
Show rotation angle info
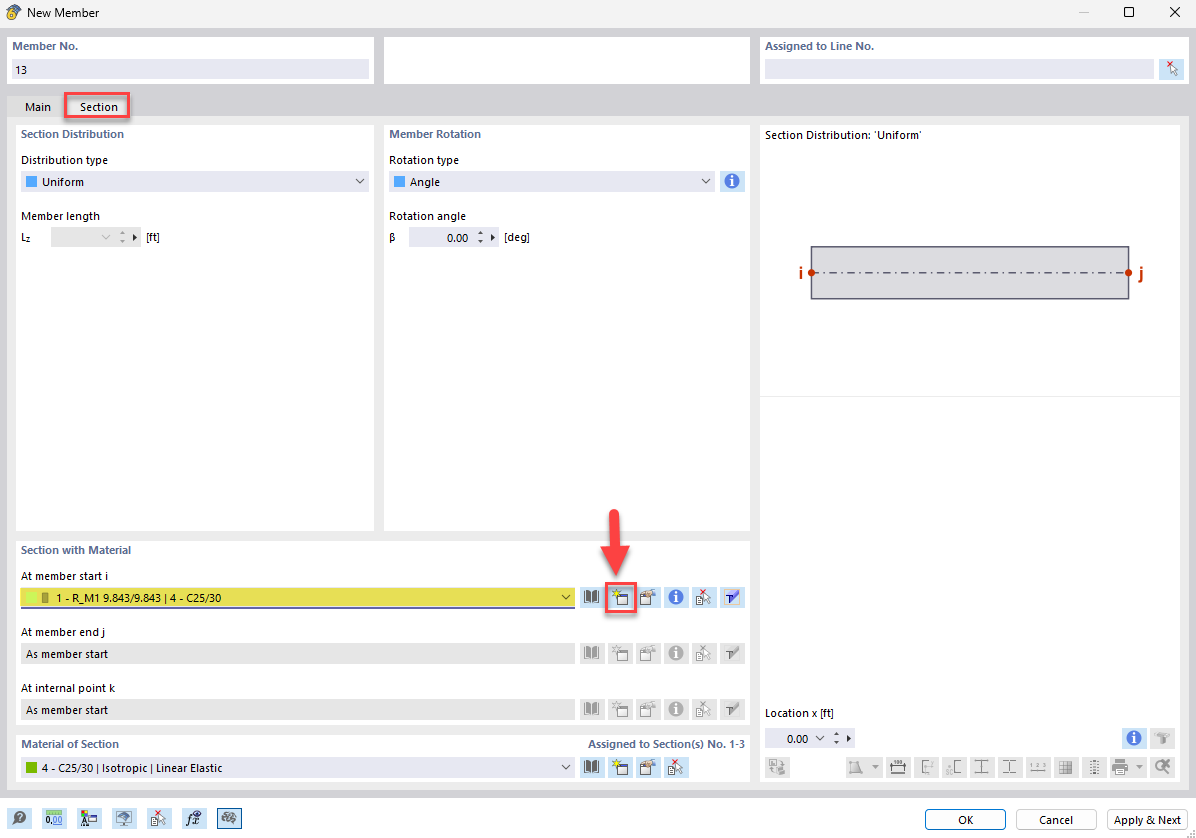point(732,181)
